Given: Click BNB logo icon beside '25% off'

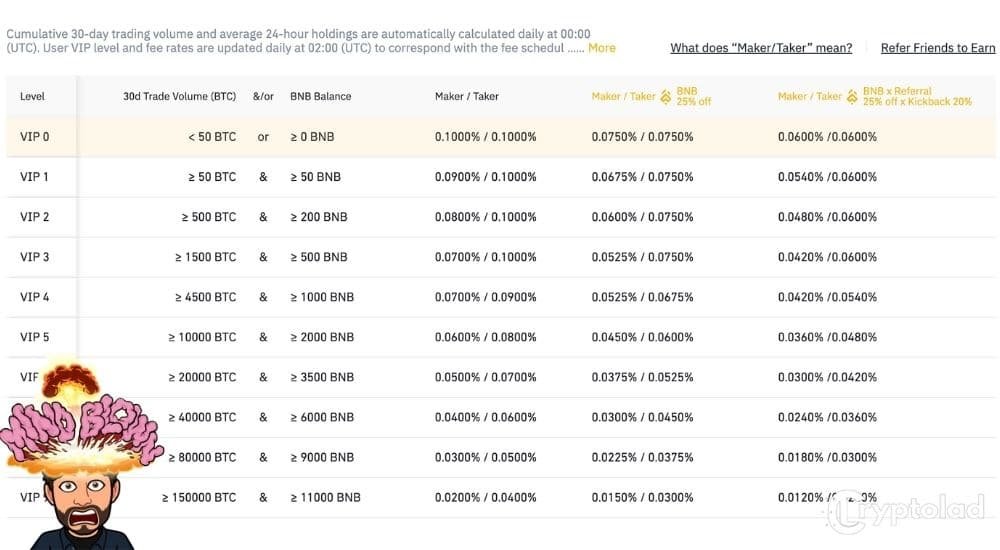Looking at the screenshot, I should [x=665, y=96].
